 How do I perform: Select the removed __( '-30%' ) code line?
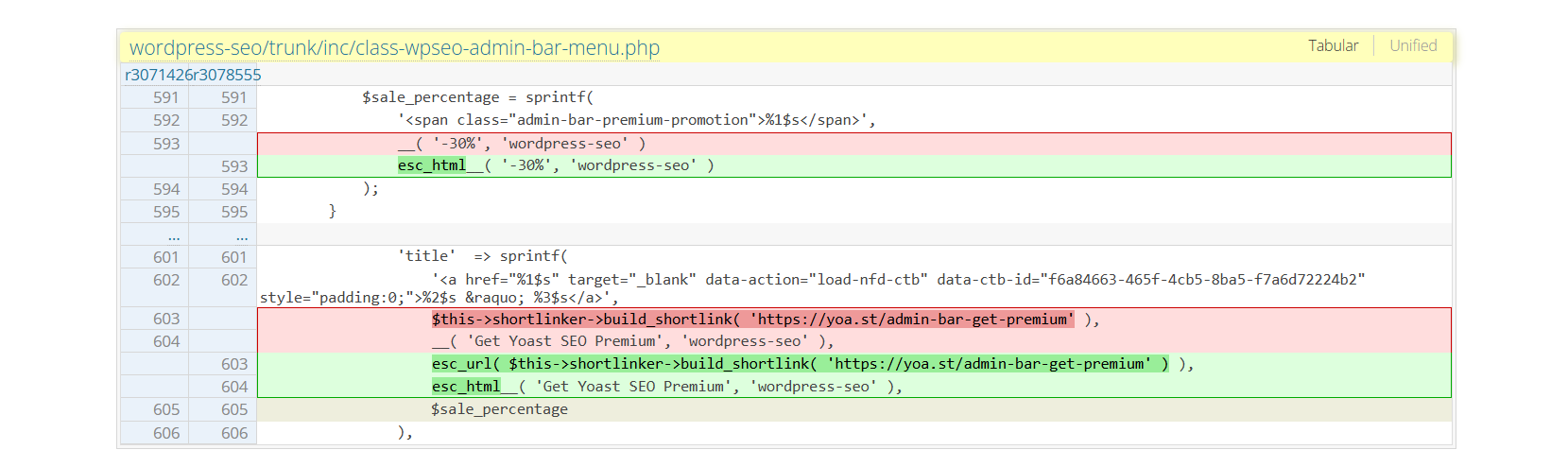click(522, 144)
